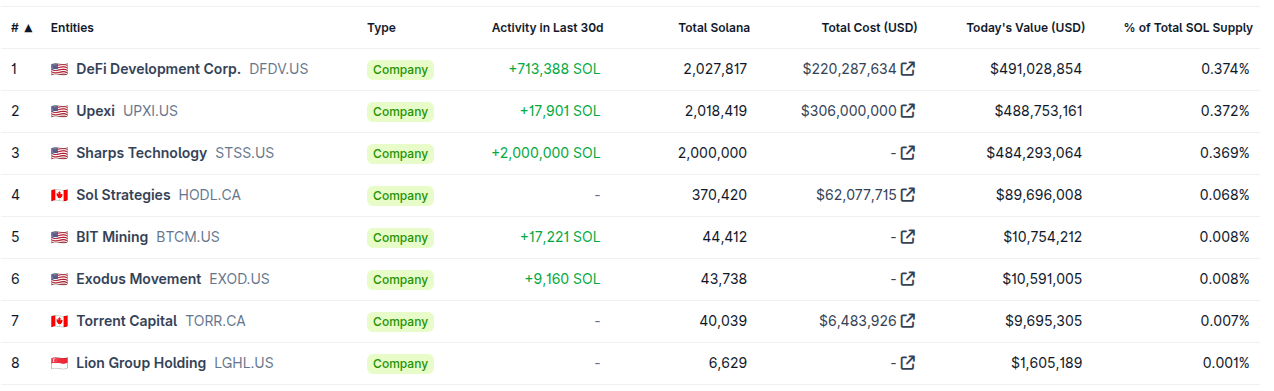
Task: Sort by % of Total SOL Supply header
Action: tap(1188, 28)
